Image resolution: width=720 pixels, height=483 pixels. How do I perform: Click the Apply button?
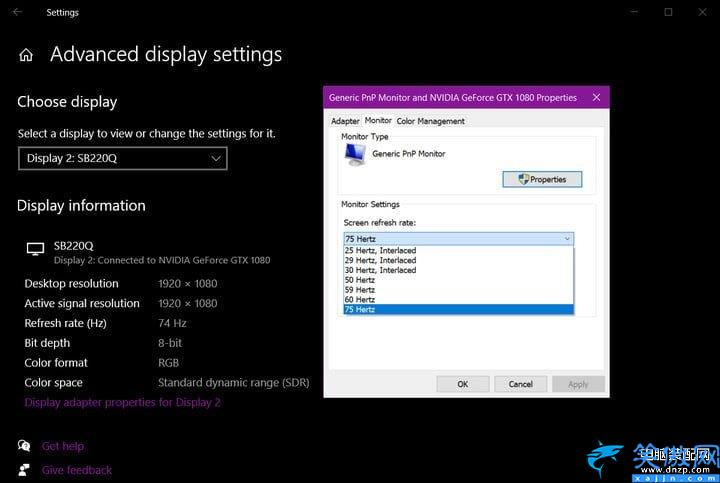point(578,384)
